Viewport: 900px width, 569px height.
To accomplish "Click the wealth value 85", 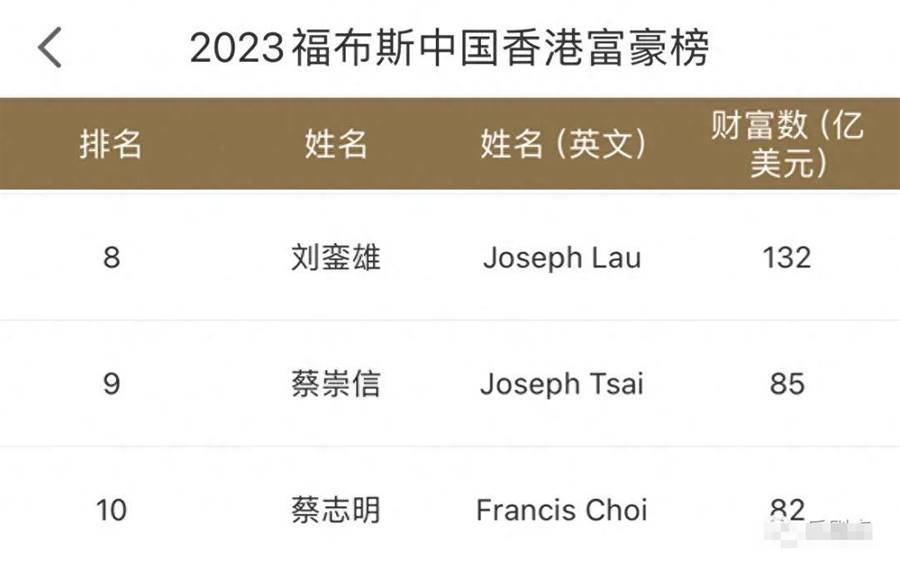I will (x=787, y=384).
